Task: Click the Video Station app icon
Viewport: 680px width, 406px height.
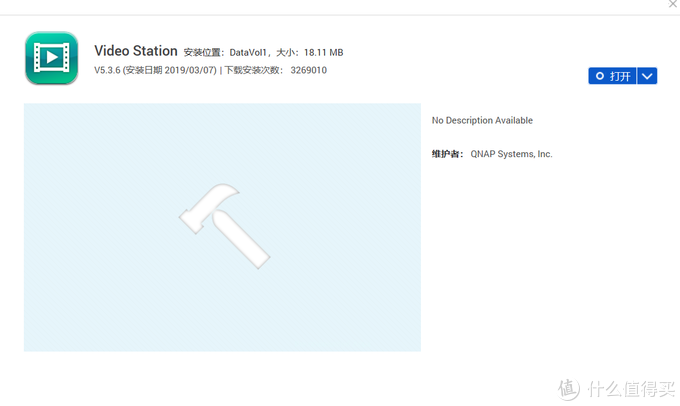Action: pos(52,58)
